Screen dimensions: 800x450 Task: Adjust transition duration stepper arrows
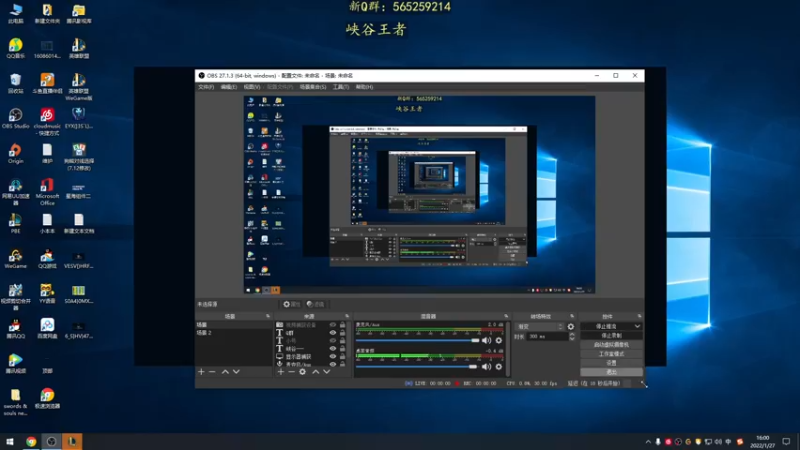(x=571, y=336)
